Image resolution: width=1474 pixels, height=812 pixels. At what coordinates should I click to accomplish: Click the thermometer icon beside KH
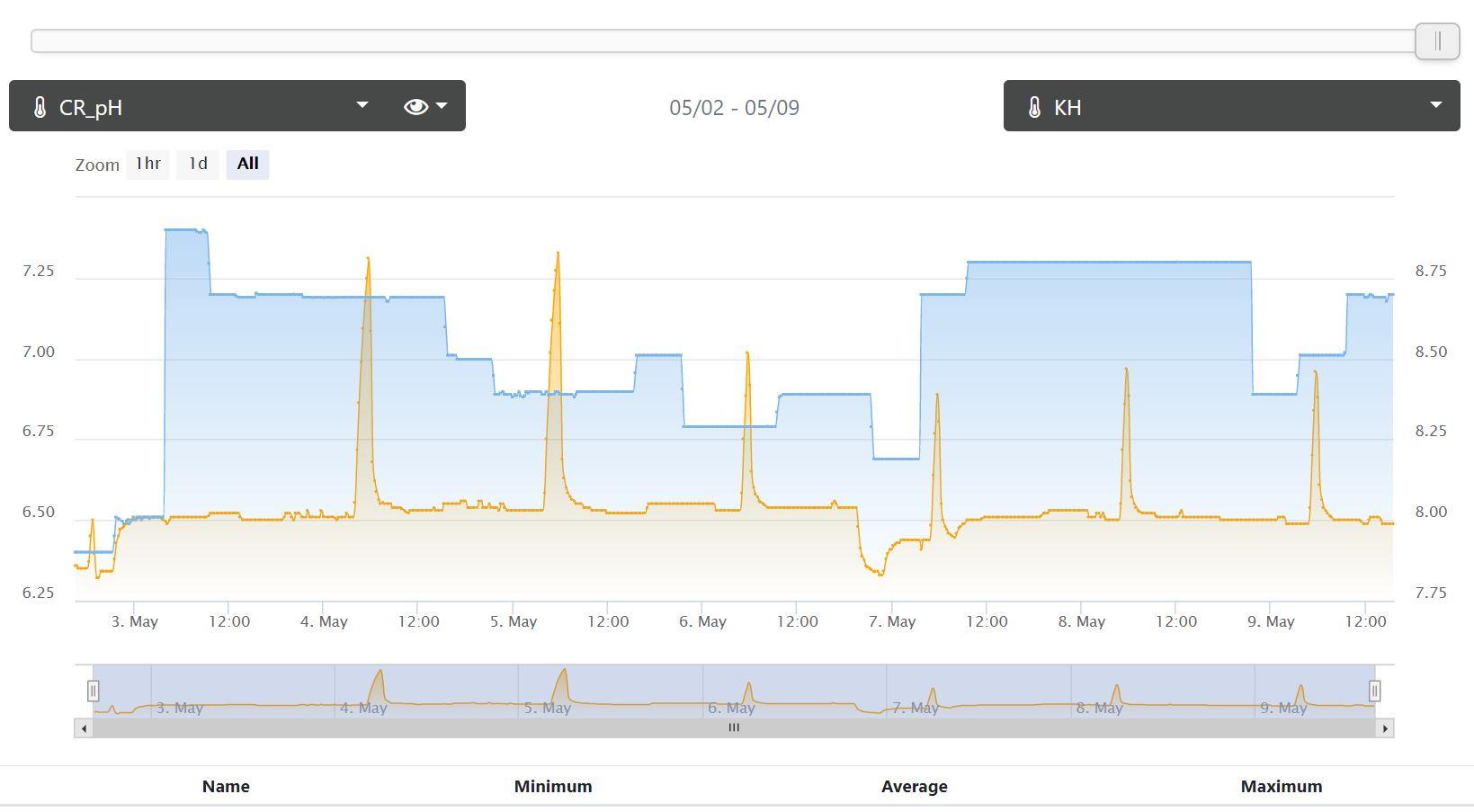pyautogui.click(x=1034, y=108)
